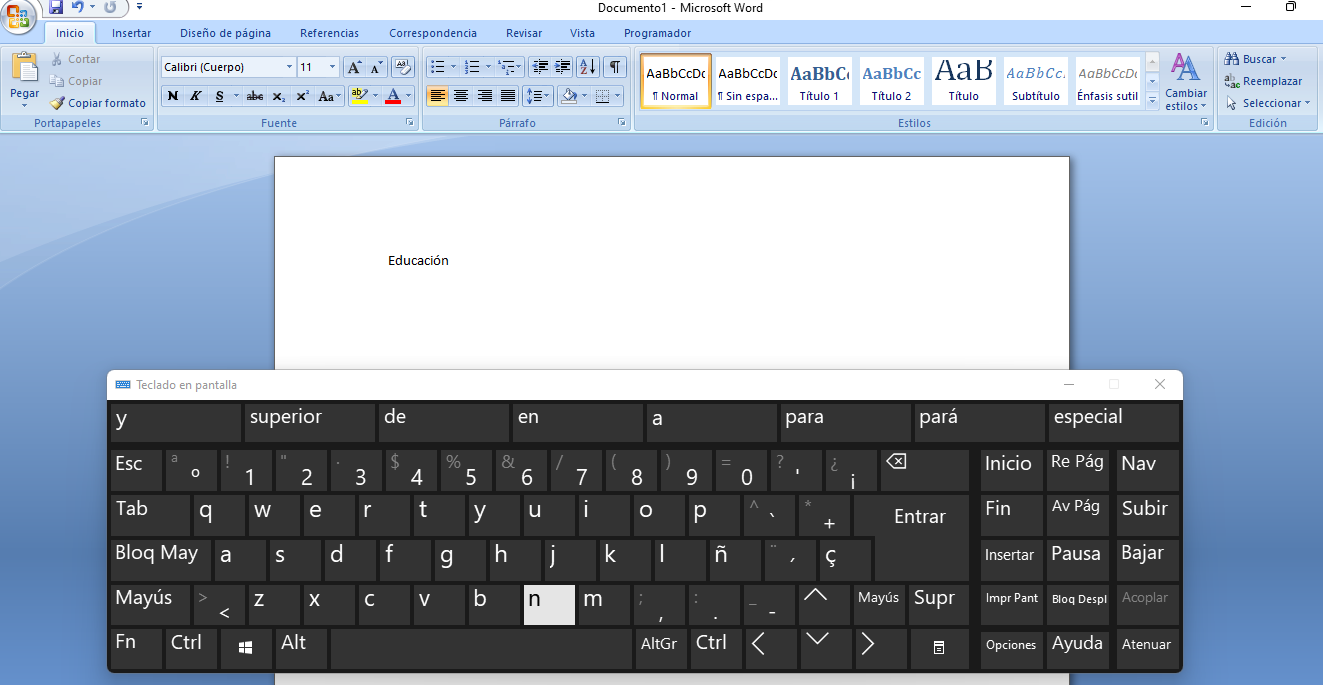This screenshot has height=685, width=1323.
Task: Clear formatting with the eraser icon
Action: [x=403, y=67]
